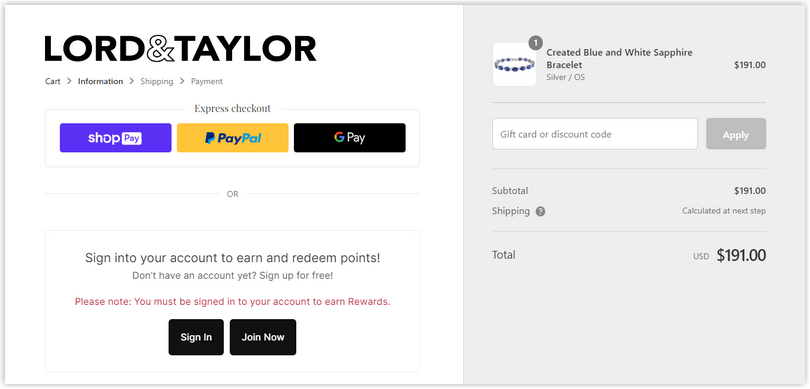
Task: Click the Lord & Taylor logo
Action: pos(180,49)
